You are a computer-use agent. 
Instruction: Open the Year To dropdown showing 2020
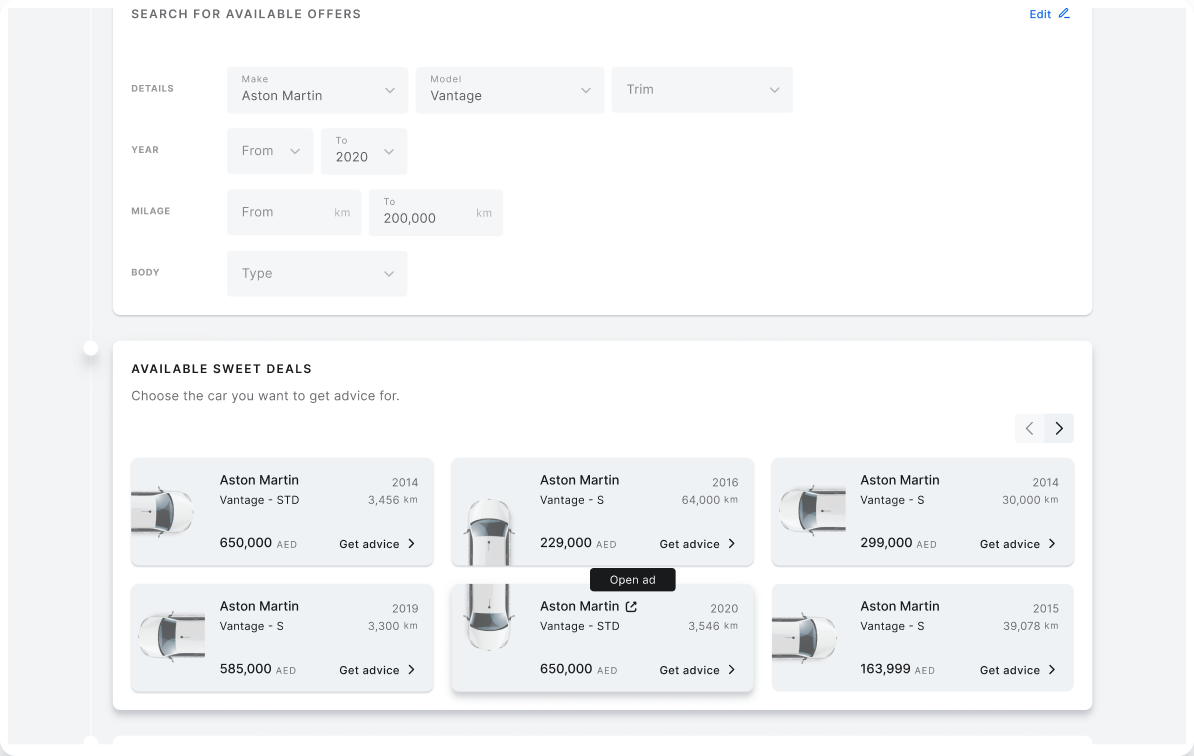click(x=364, y=151)
